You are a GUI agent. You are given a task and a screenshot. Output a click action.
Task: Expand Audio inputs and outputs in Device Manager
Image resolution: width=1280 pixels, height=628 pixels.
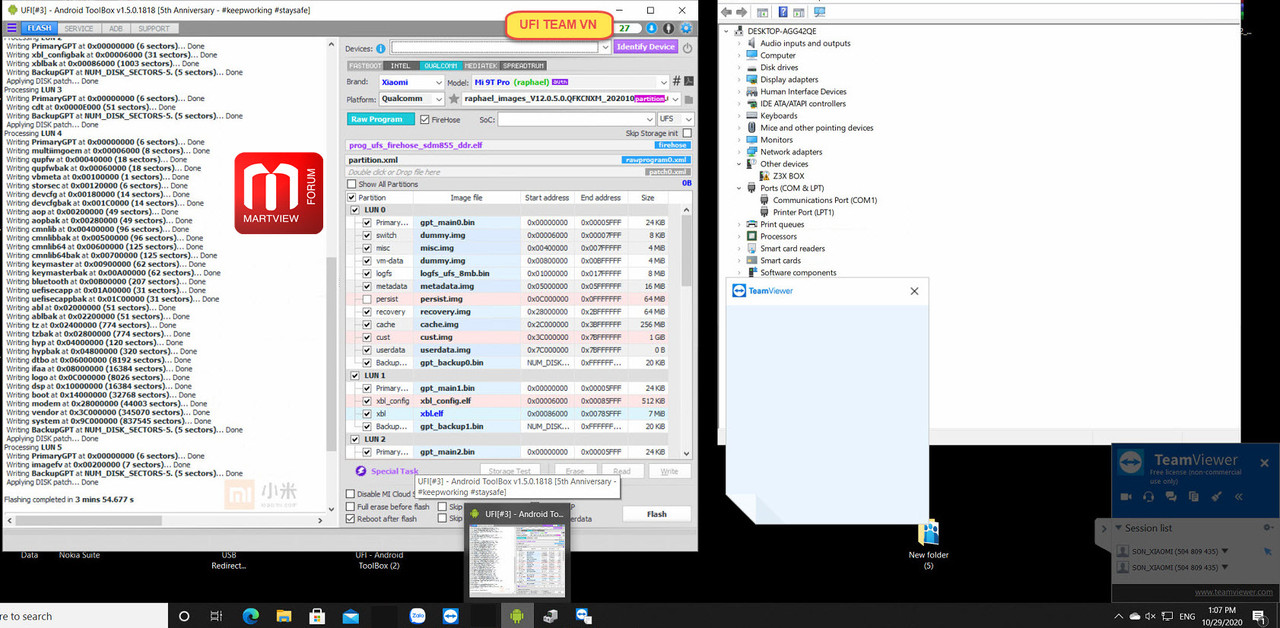pyautogui.click(x=740, y=43)
